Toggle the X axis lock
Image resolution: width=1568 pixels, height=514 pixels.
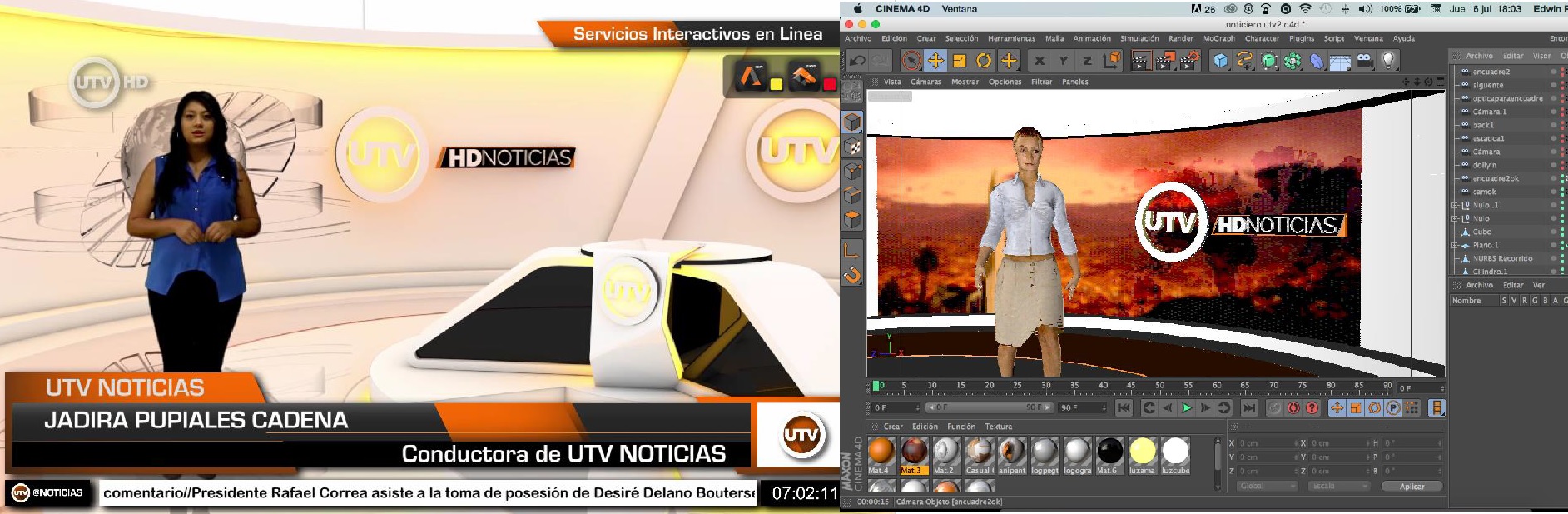[x=1039, y=60]
